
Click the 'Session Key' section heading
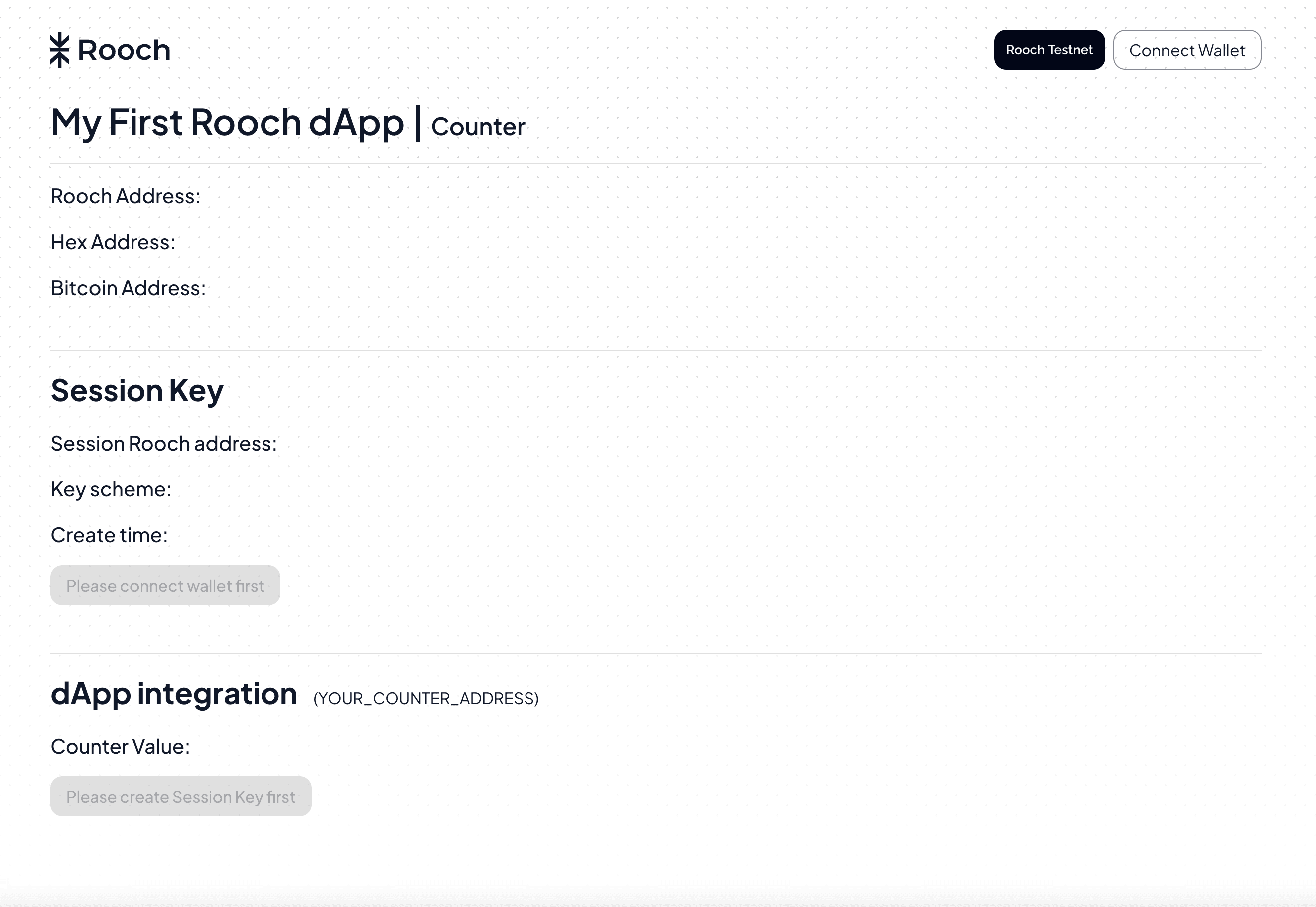(x=137, y=391)
